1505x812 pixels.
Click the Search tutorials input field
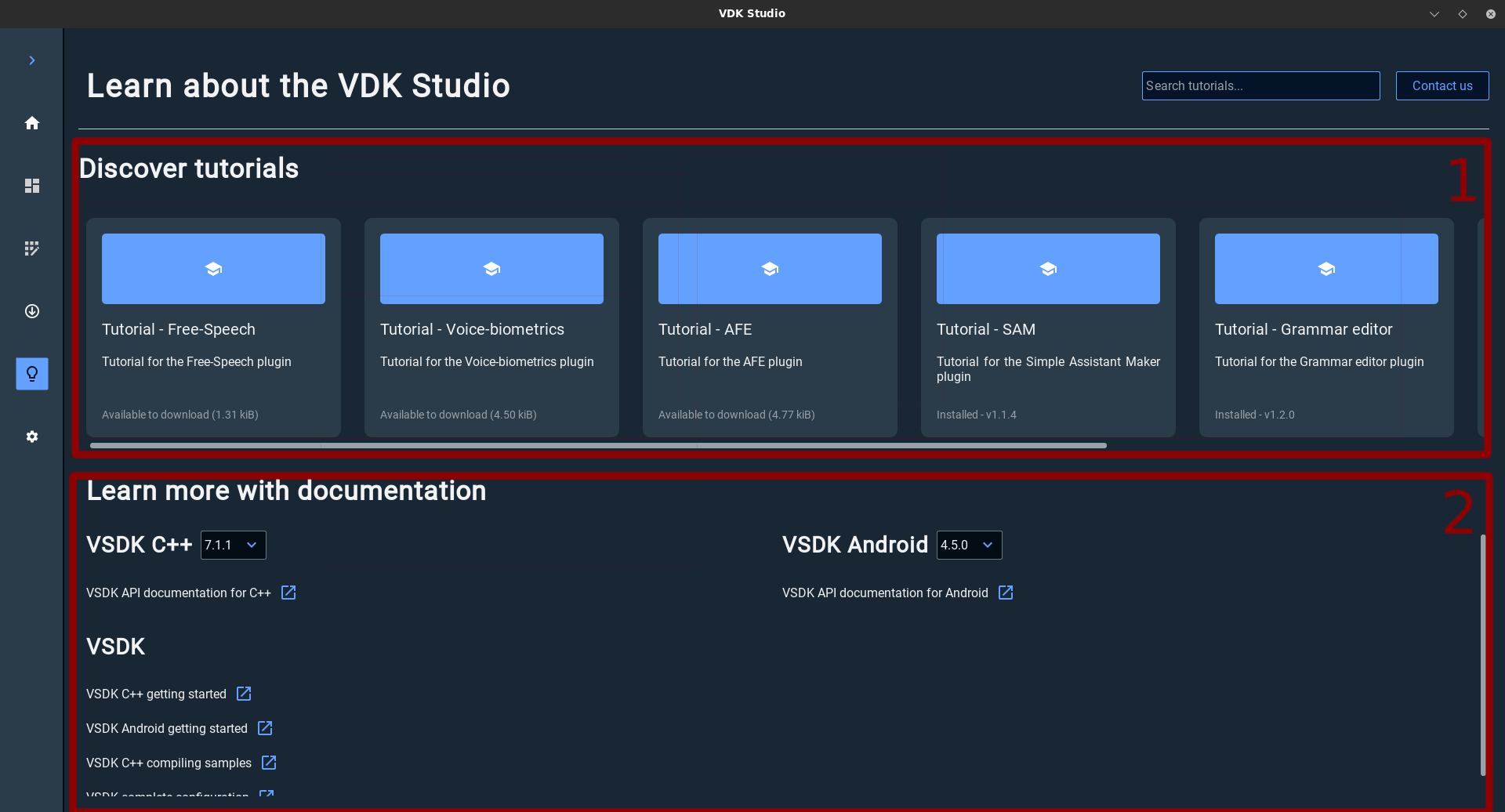point(1260,86)
